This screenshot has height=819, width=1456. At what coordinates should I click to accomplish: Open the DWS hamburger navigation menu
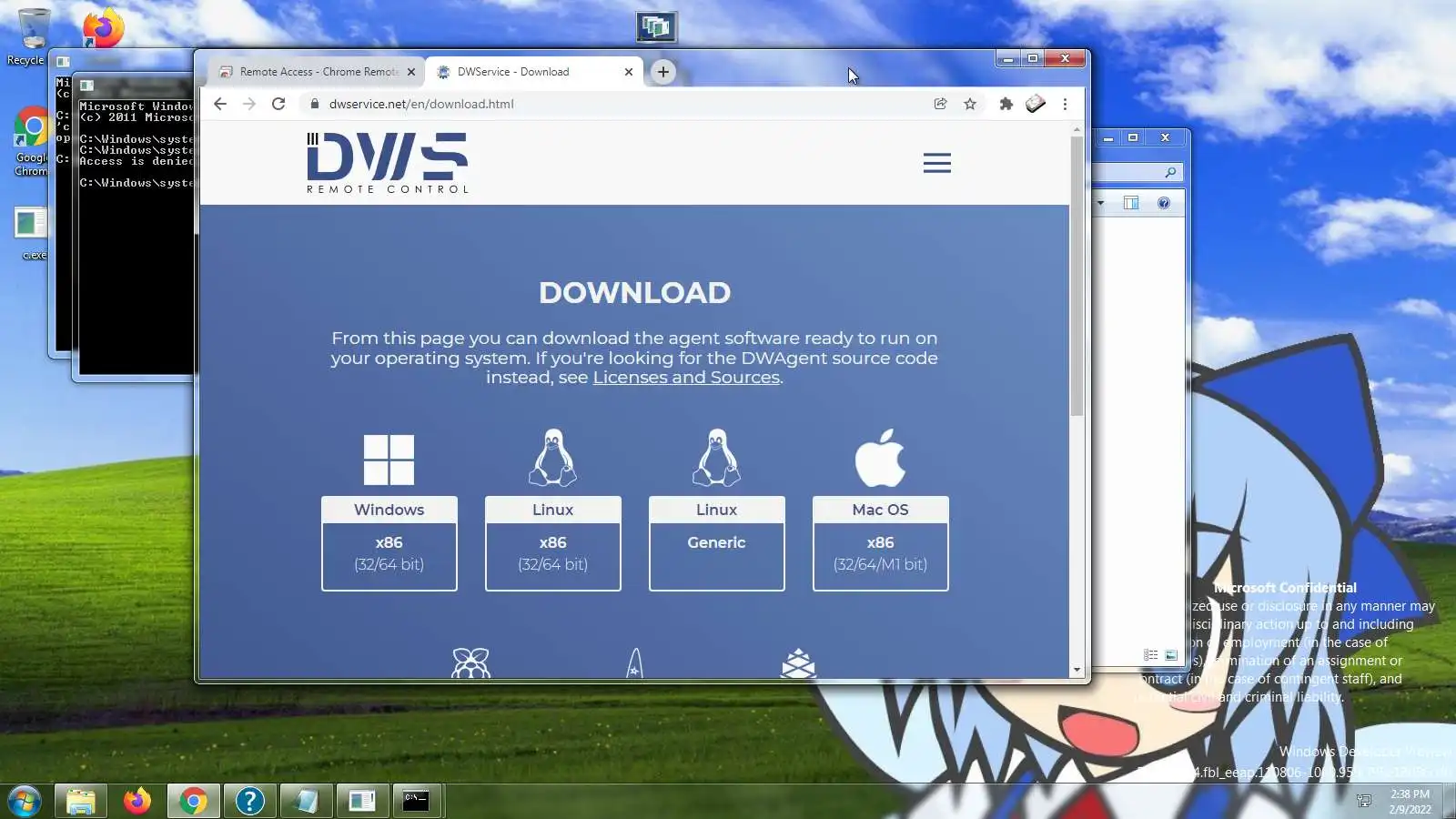[x=937, y=163]
